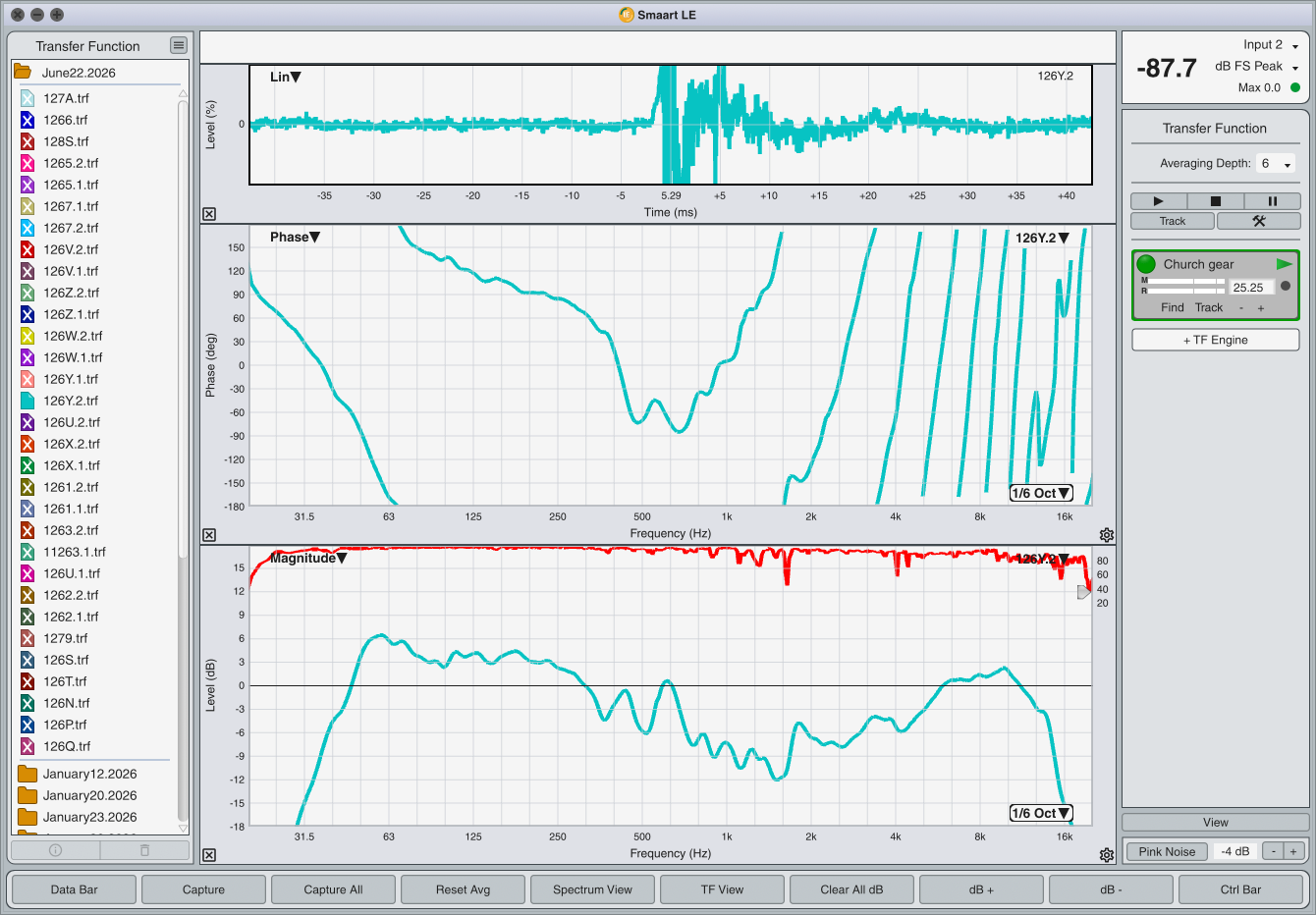Open the Magnitude 1/6 Oct smoothing menu

point(1041,813)
